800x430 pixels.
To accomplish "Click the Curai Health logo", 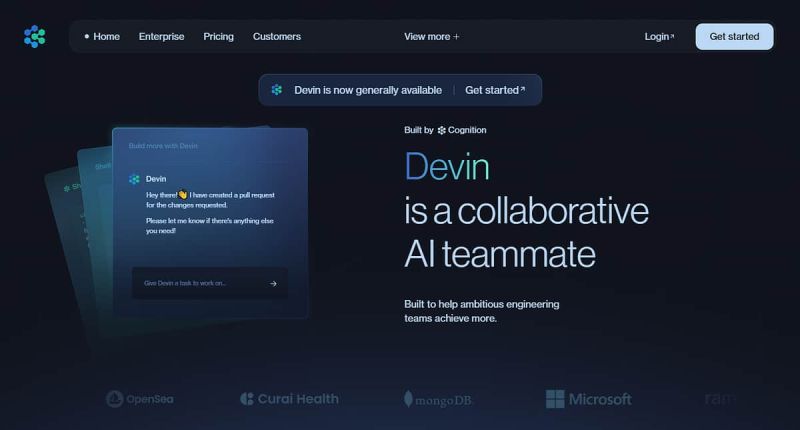I will [289, 399].
